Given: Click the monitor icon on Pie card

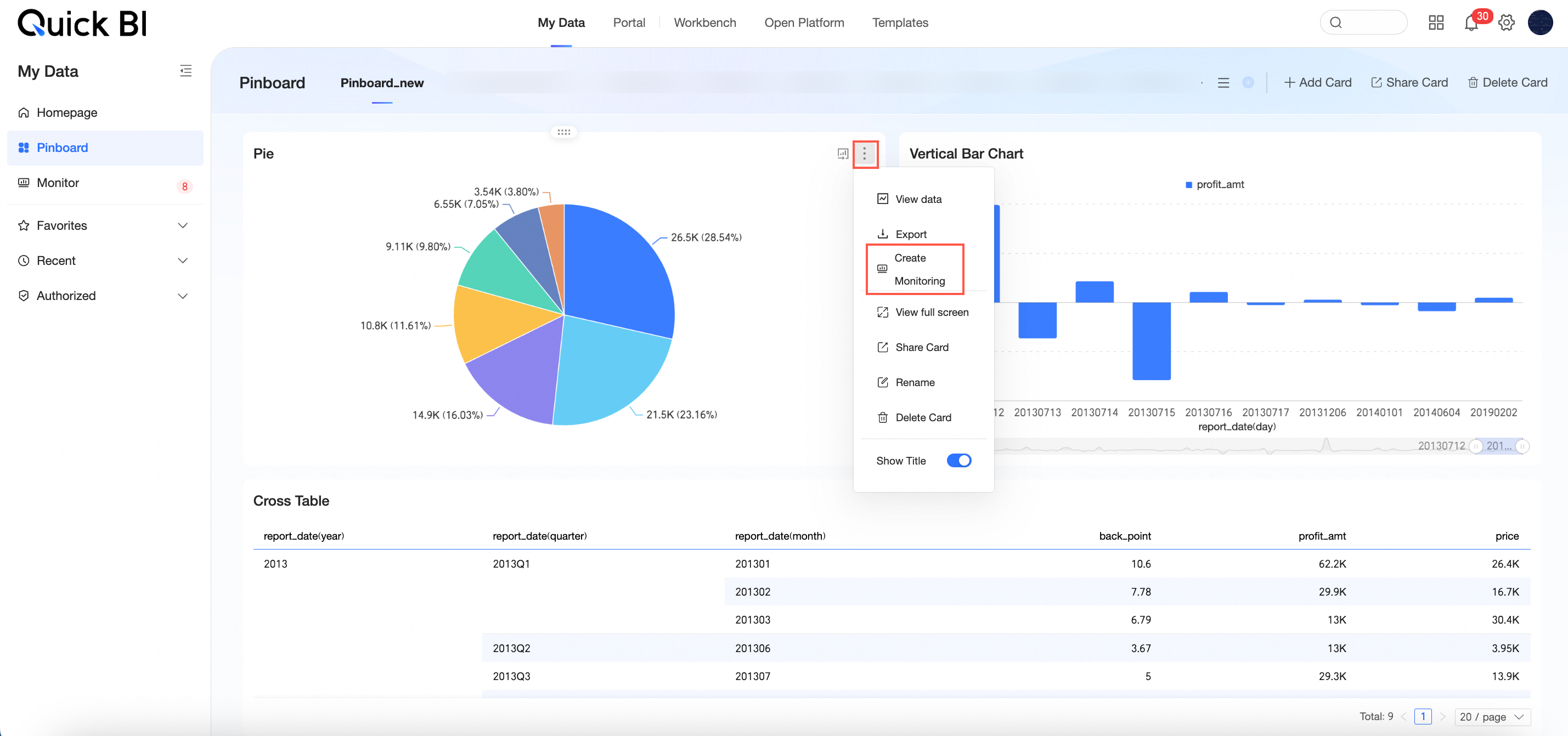Looking at the screenshot, I should pyautogui.click(x=843, y=154).
